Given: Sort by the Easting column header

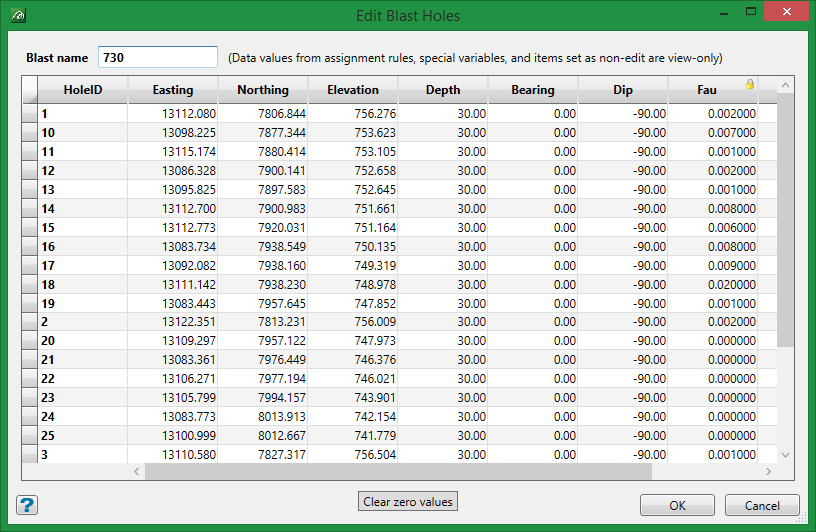Looking at the screenshot, I should pos(173,90).
